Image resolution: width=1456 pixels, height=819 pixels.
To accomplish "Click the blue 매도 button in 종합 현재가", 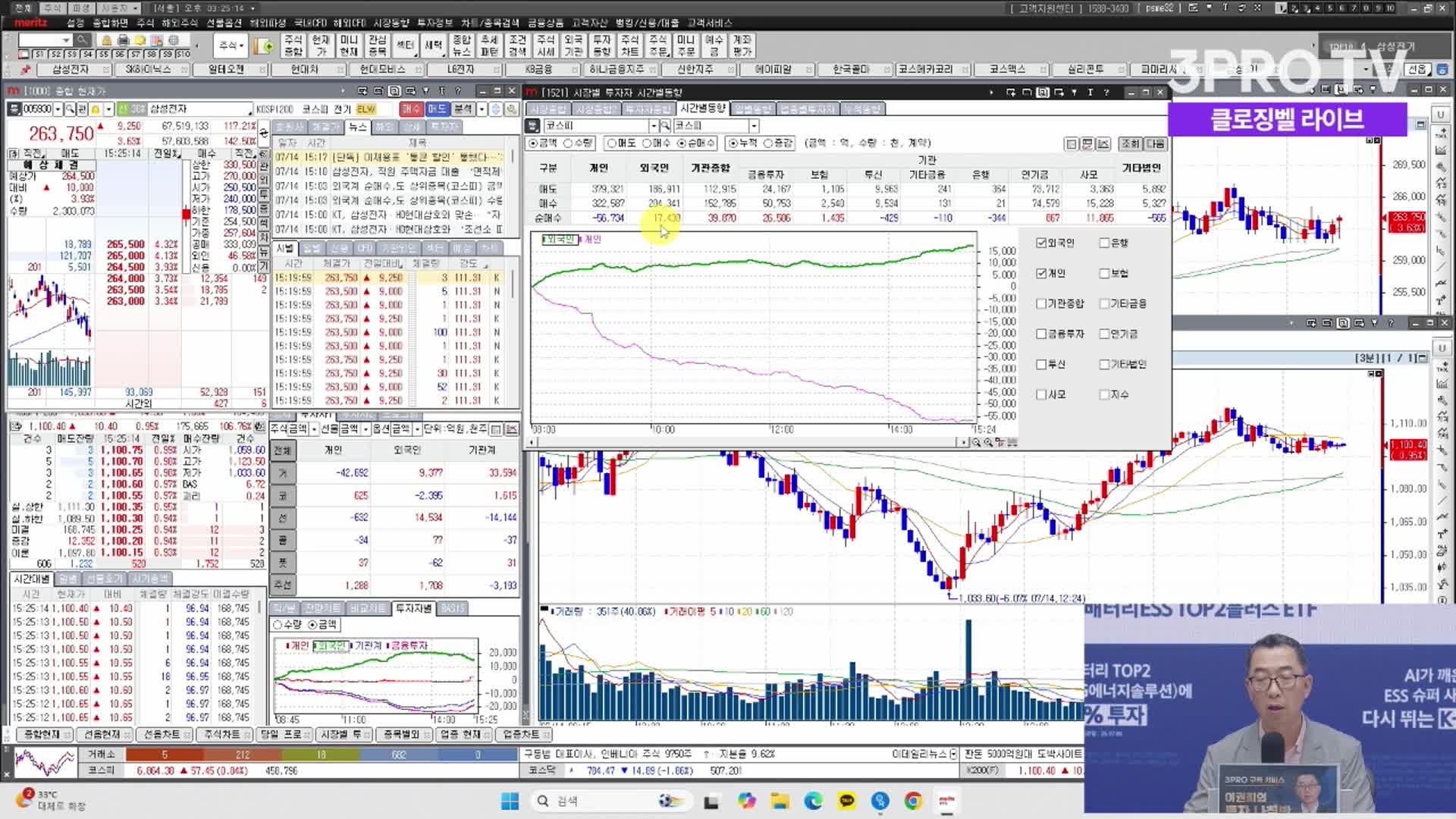I will click(x=437, y=109).
